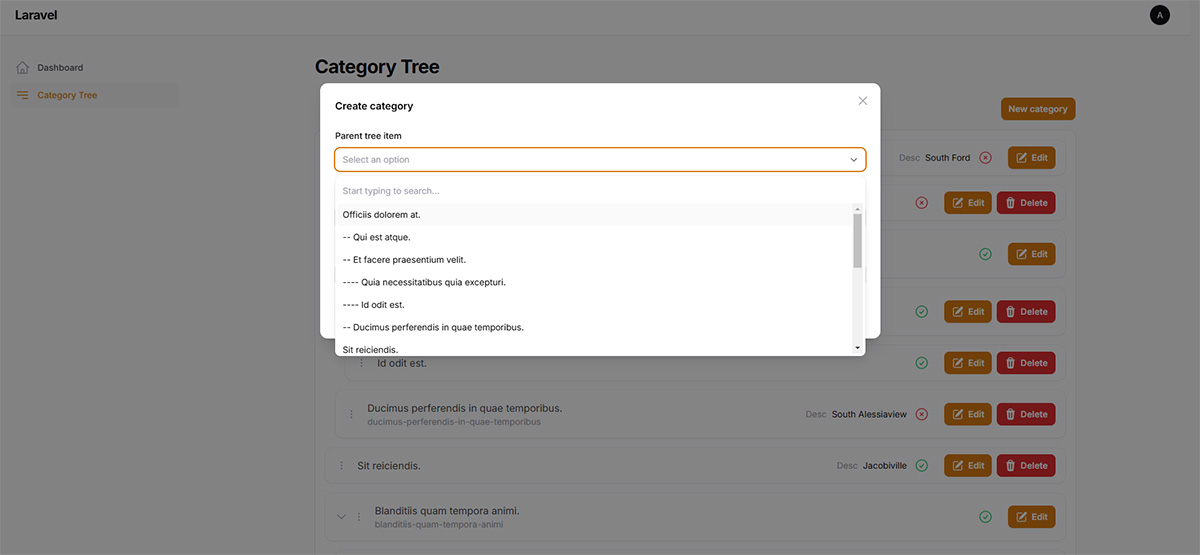
Task: Click the New category button
Action: coord(1038,109)
